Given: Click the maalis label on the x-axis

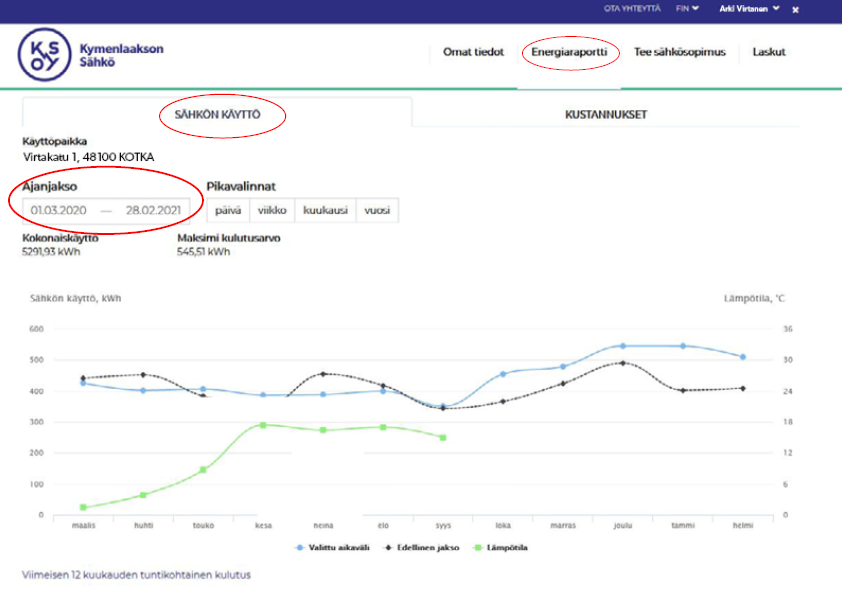Looking at the screenshot, I should pos(83,526).
